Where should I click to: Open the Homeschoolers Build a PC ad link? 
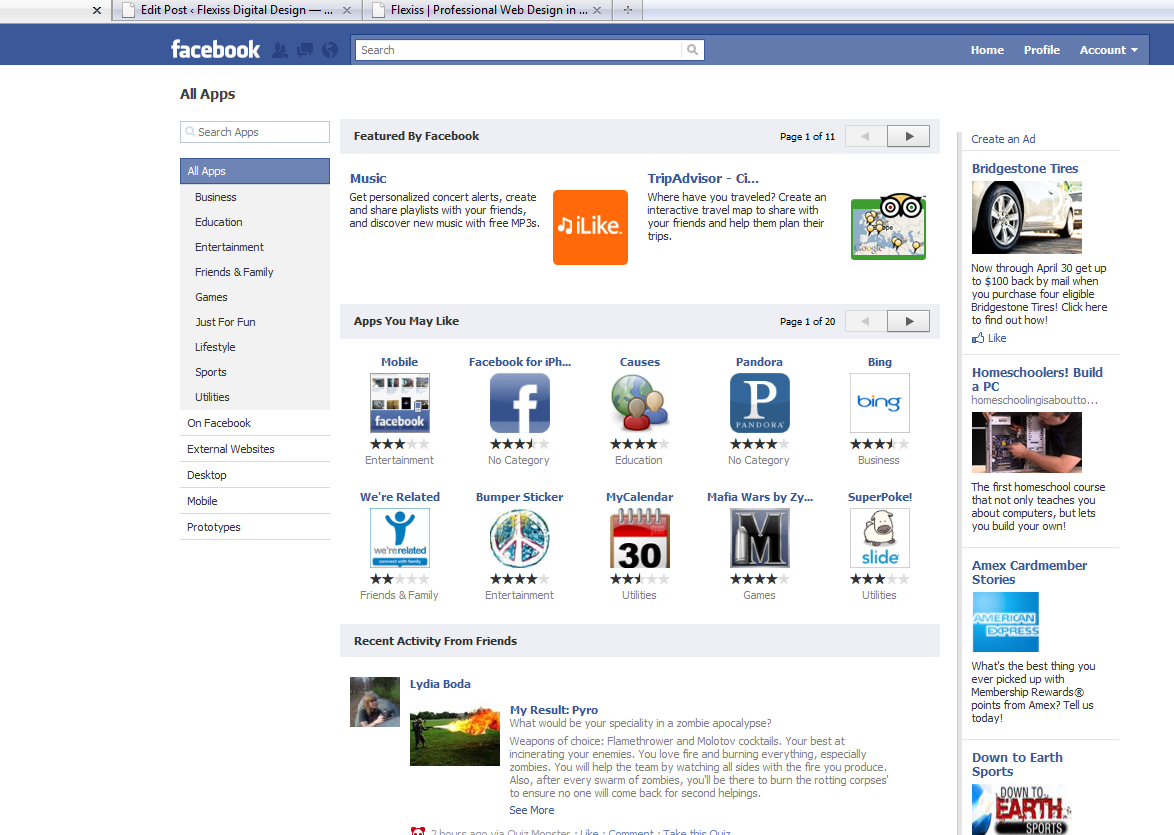point(1037,379)
